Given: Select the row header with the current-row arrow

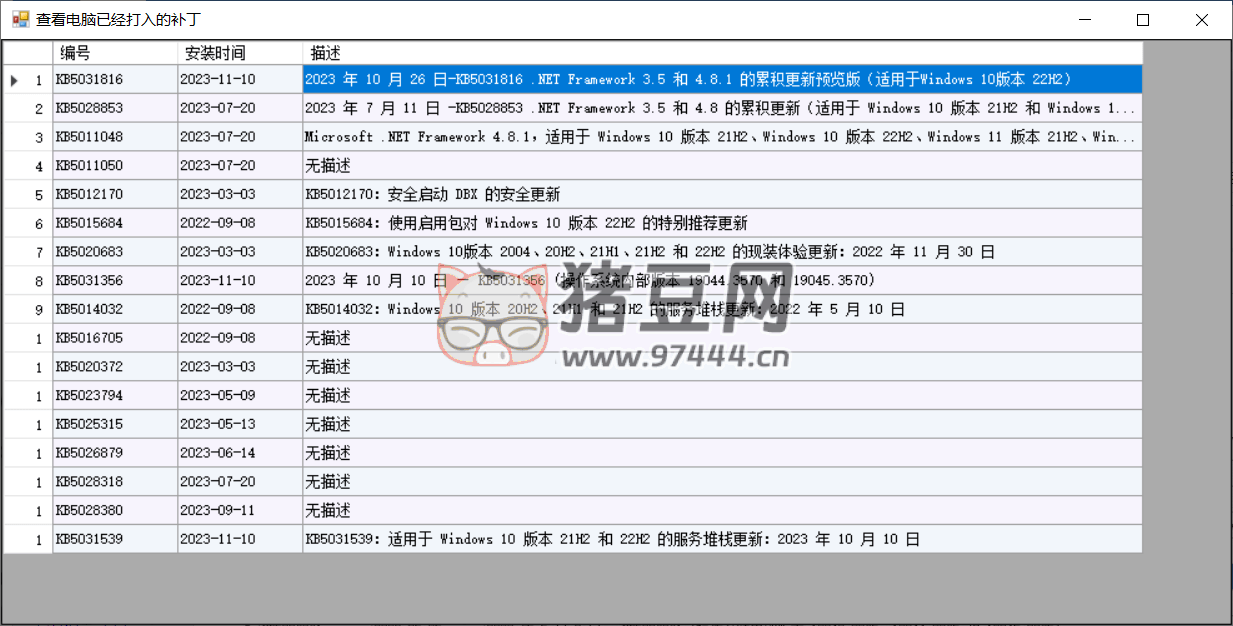Looking at the screenshot, I should pyautogui.click(x=28, y=80).
